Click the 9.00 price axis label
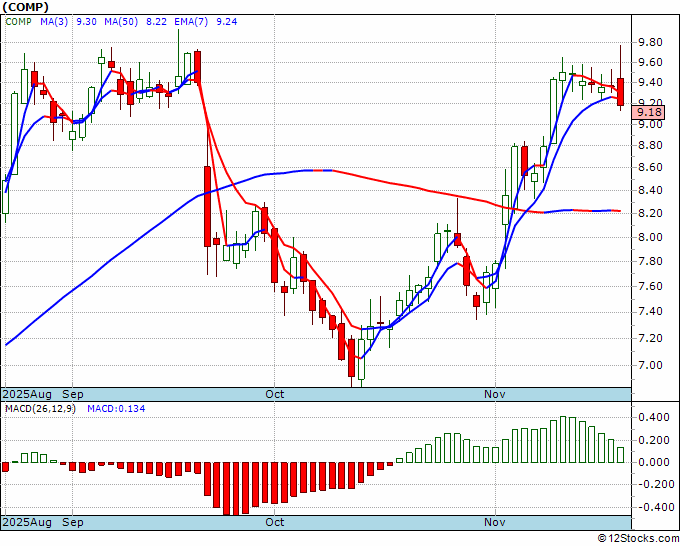The image size is (680, 546). (650, 124)
